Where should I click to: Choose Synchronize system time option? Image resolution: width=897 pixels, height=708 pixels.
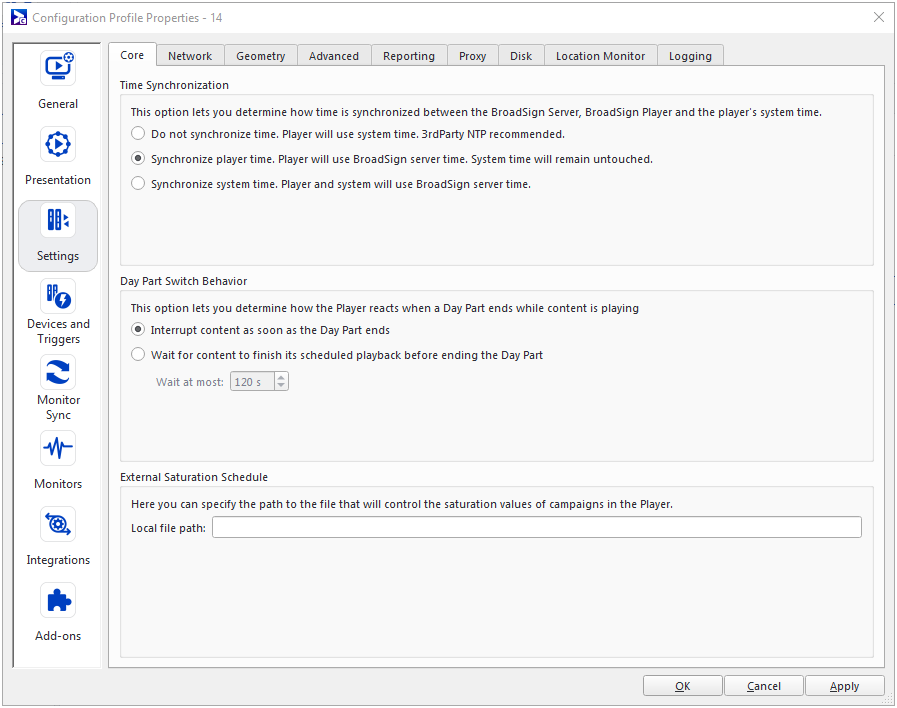(138, 184)
